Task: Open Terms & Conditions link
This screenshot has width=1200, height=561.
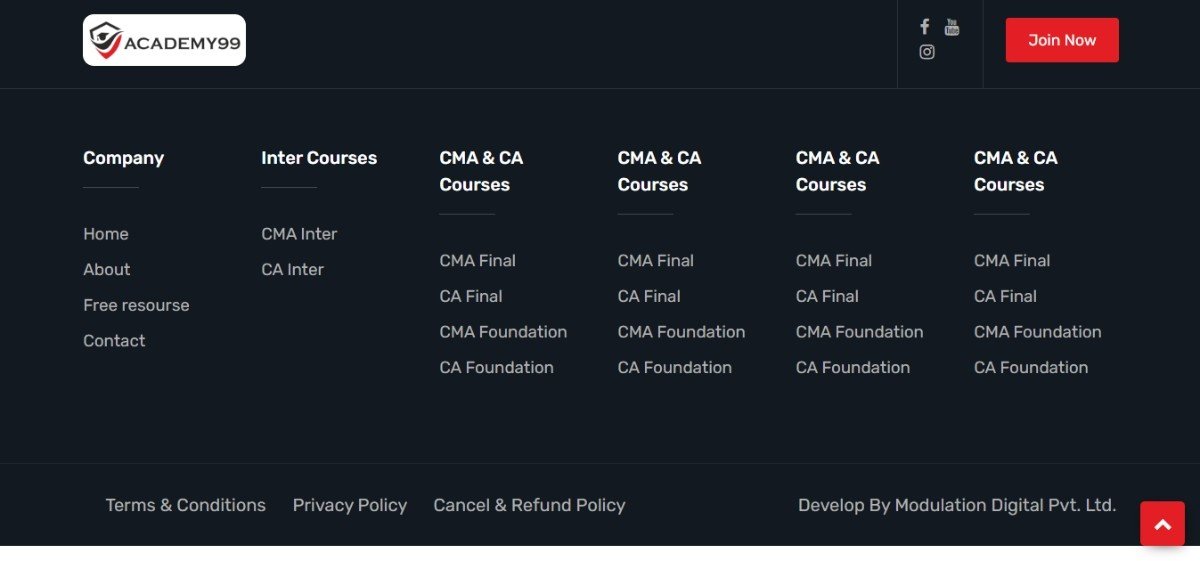Action: [x=186, y=505]
